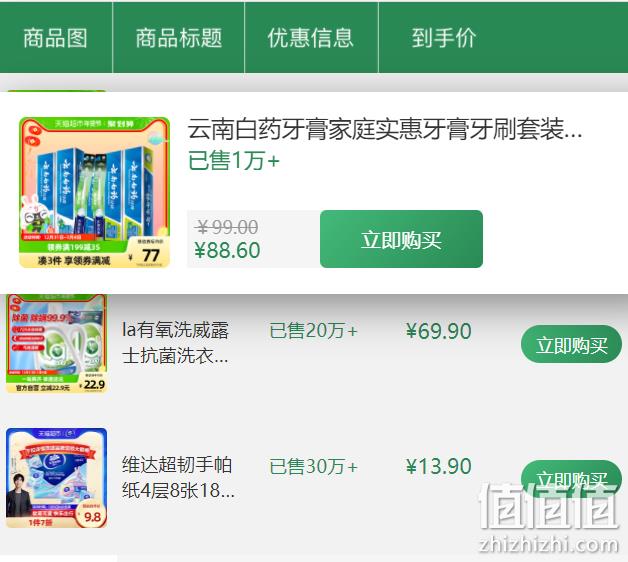The image size is (628, 562).
Task: Open the 威露士抗菌洗衣 product title
Action: (175, 343)
